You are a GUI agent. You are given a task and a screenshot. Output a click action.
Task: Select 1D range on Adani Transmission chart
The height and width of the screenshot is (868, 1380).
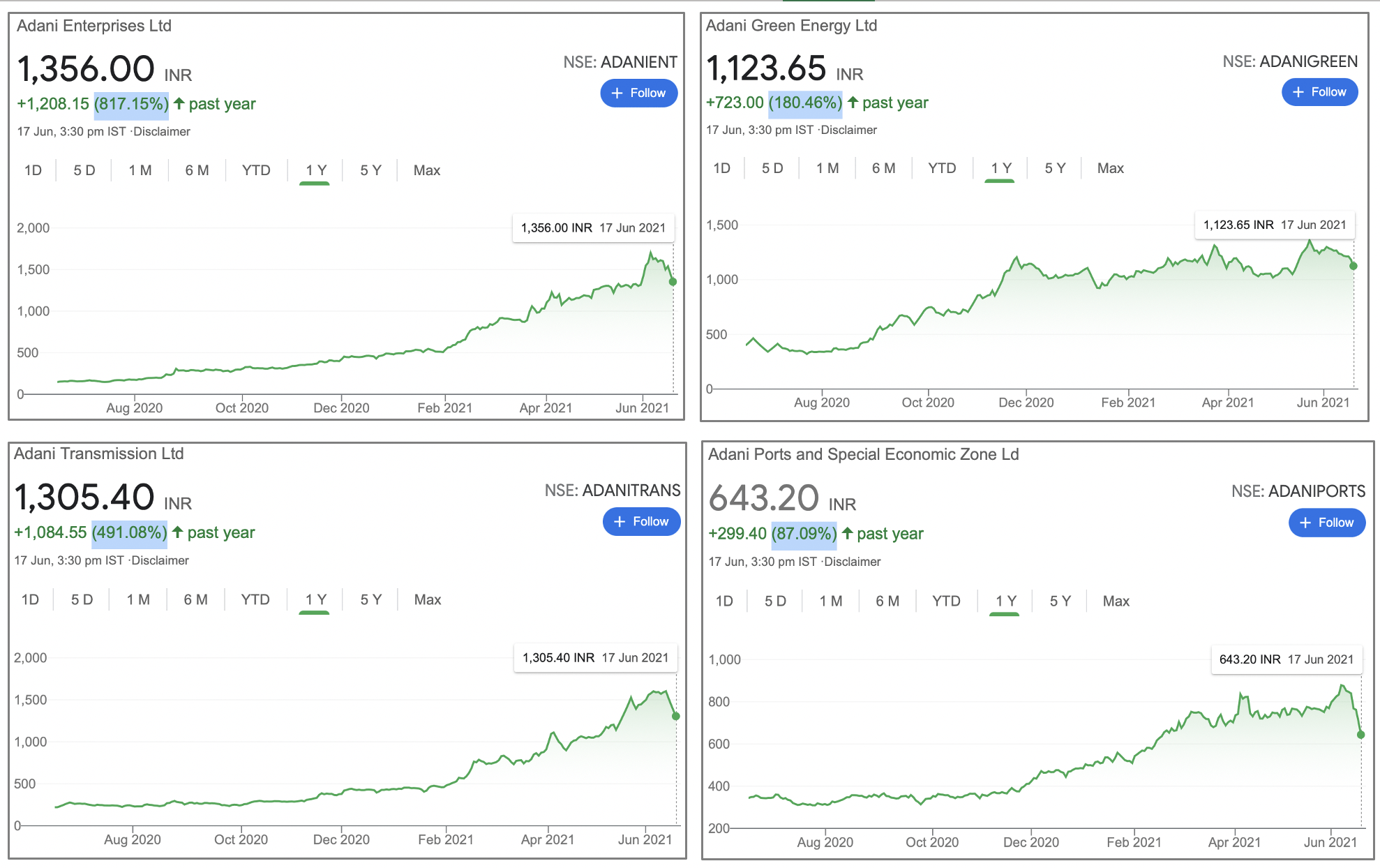tap(30, 599)
